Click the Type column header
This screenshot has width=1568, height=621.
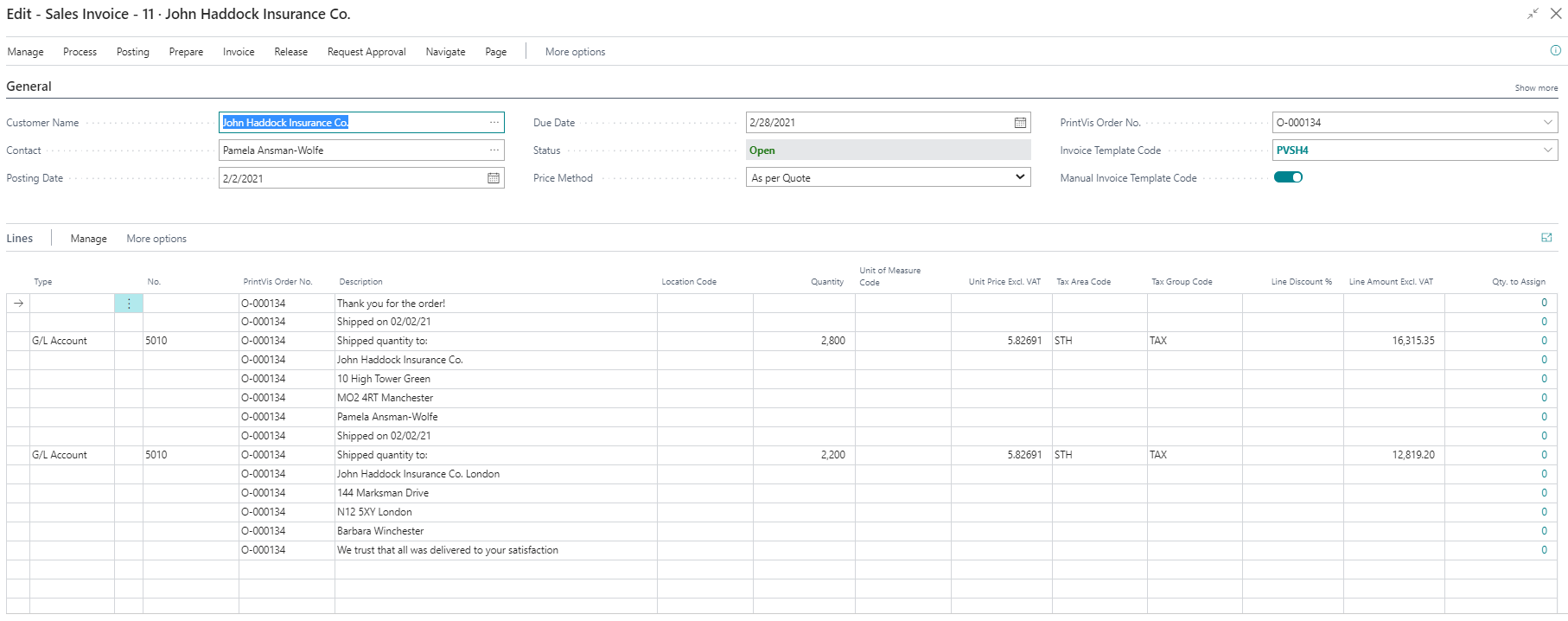(43, 282)
